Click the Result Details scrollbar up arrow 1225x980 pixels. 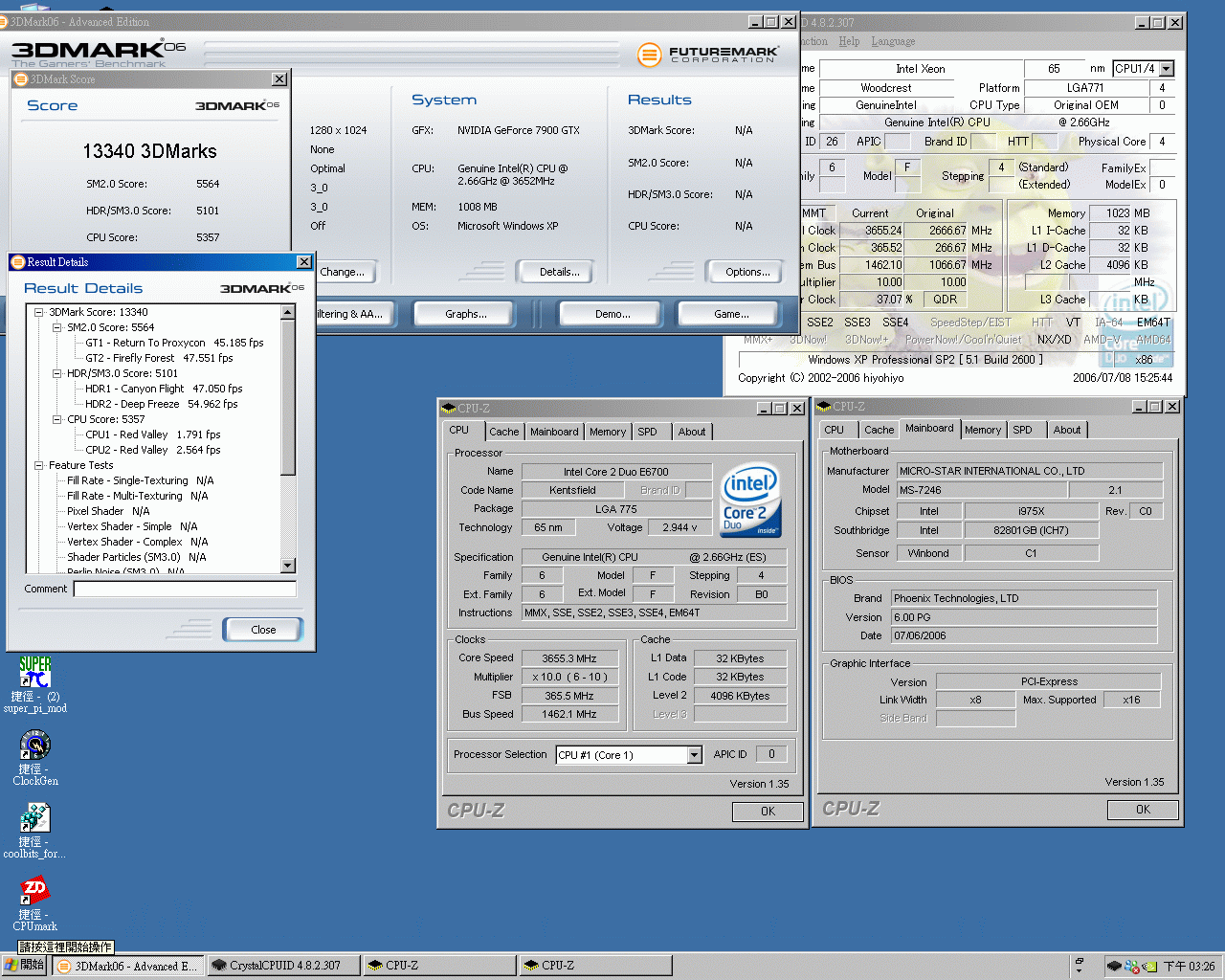288,313
